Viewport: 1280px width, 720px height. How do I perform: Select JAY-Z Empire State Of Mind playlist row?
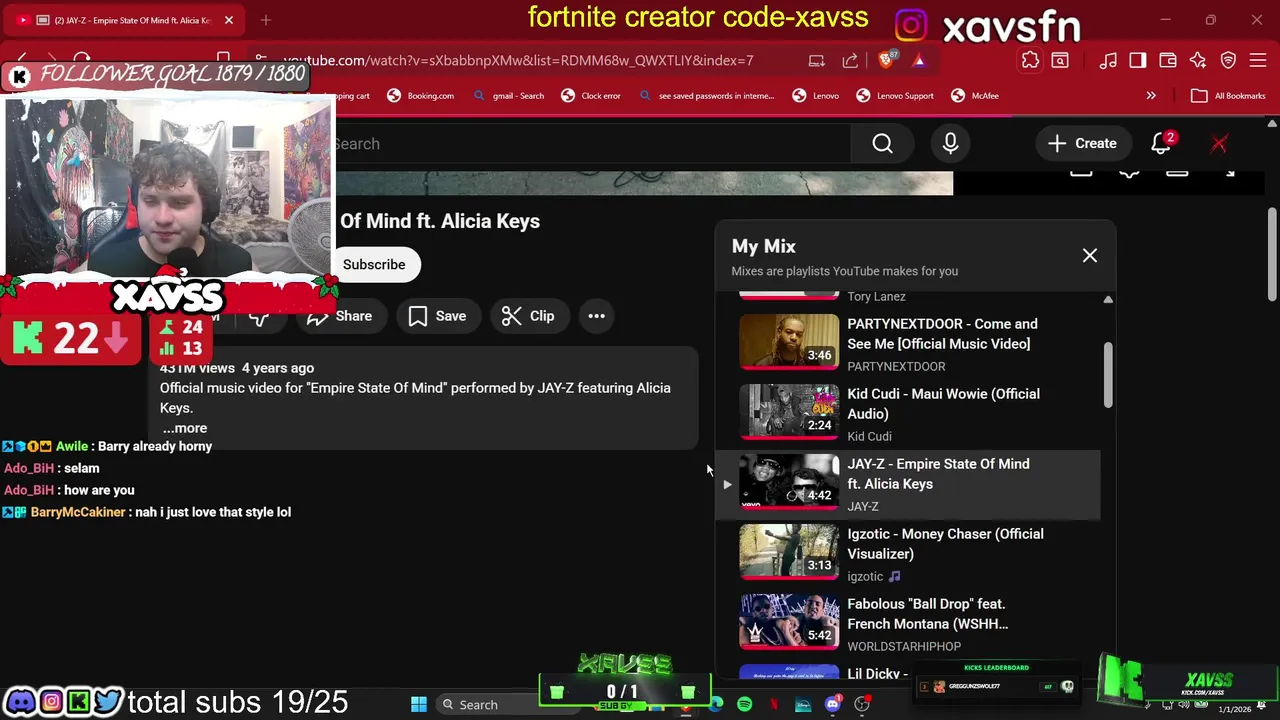point(908,484)
